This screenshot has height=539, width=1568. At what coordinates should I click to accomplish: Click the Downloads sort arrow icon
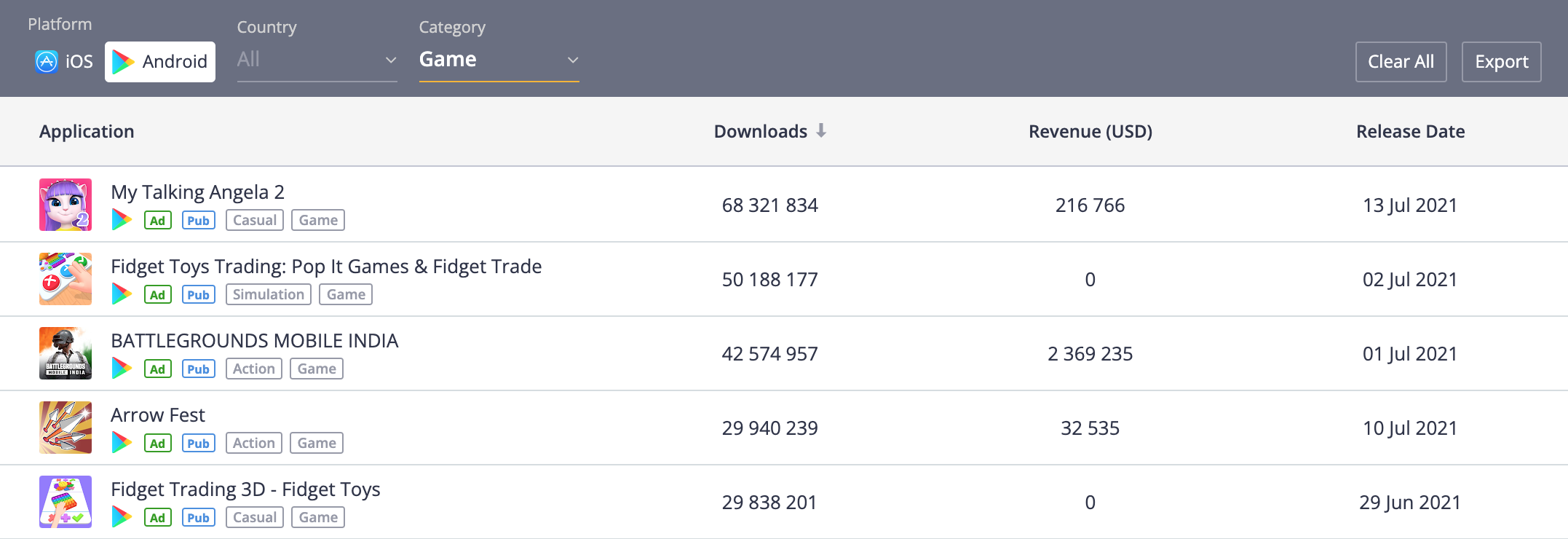821,130
